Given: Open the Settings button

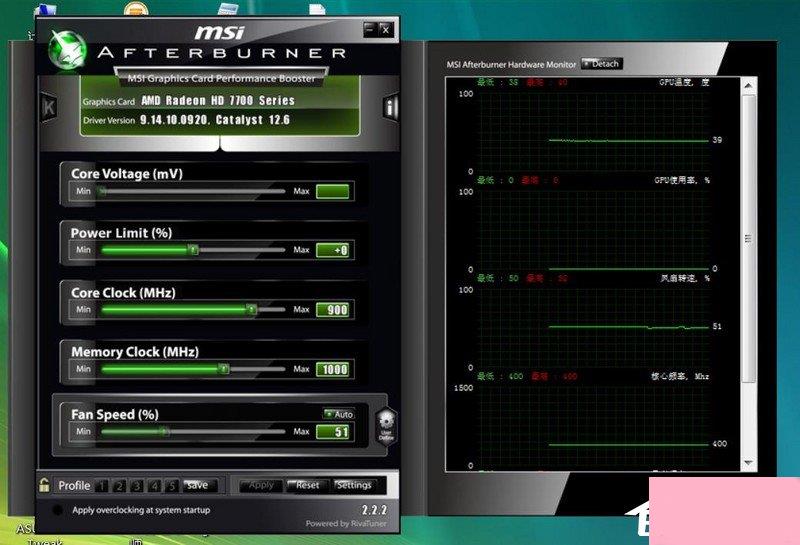Looking at the screenshot, I should [354, 485].
